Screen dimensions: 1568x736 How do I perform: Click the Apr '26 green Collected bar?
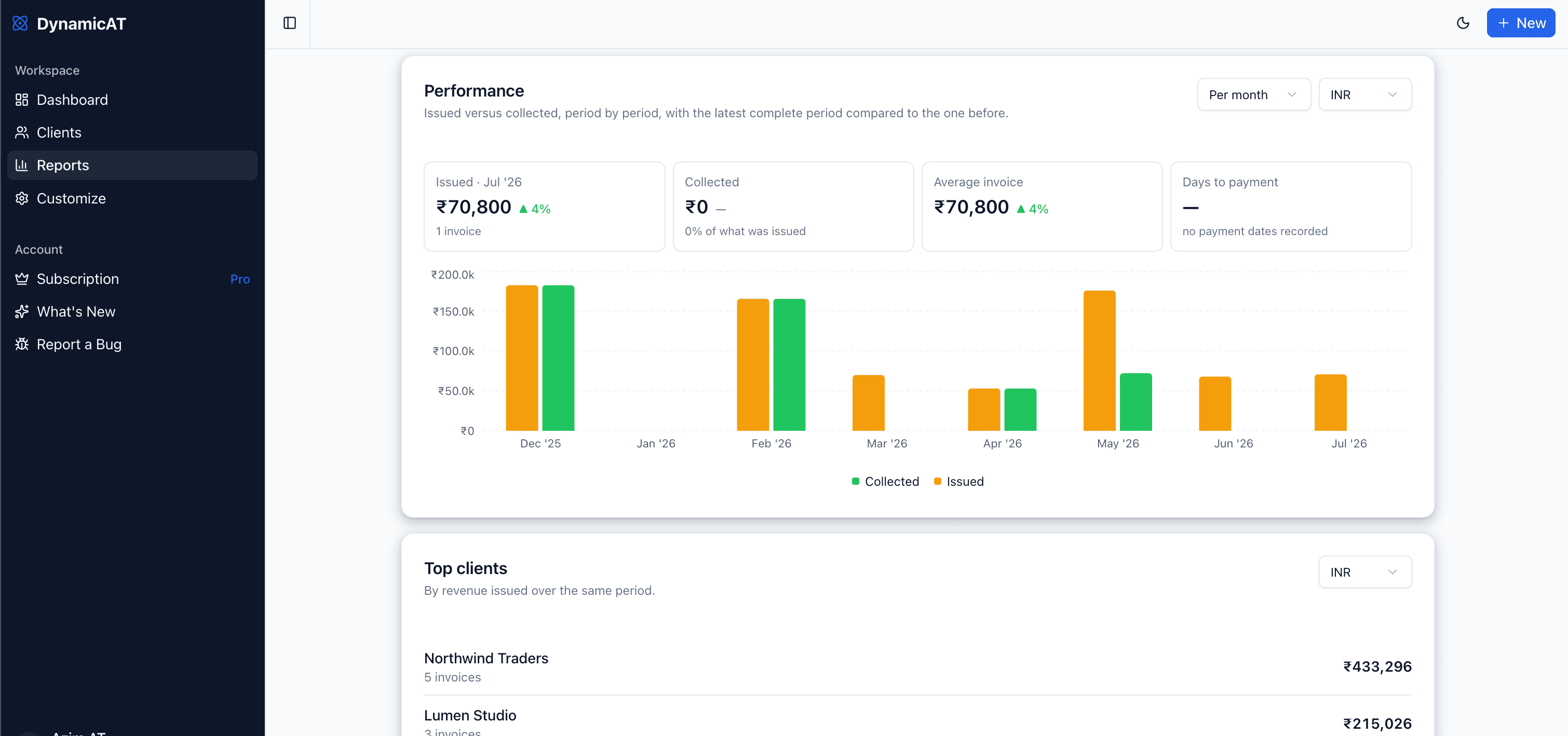pyautogui.click(x=1020, y=410)
